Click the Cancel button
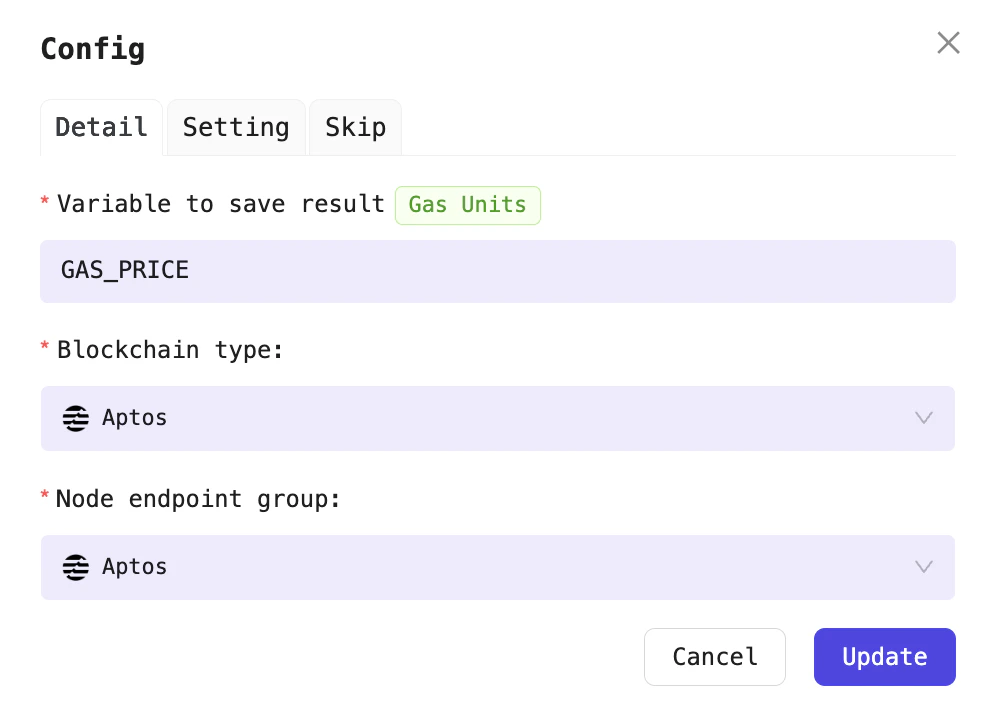984x708 pixels. [x=714, y=657]
